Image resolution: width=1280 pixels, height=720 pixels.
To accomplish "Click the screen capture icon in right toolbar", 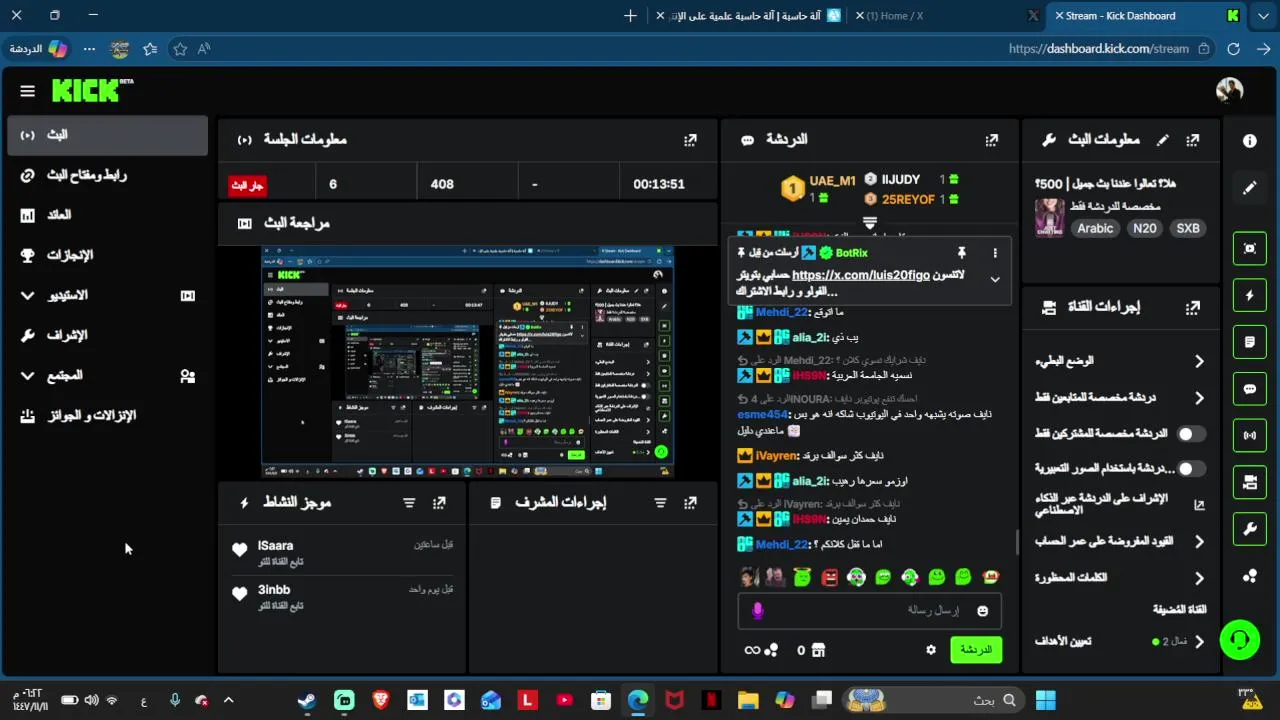I will tap(1250, 249).
